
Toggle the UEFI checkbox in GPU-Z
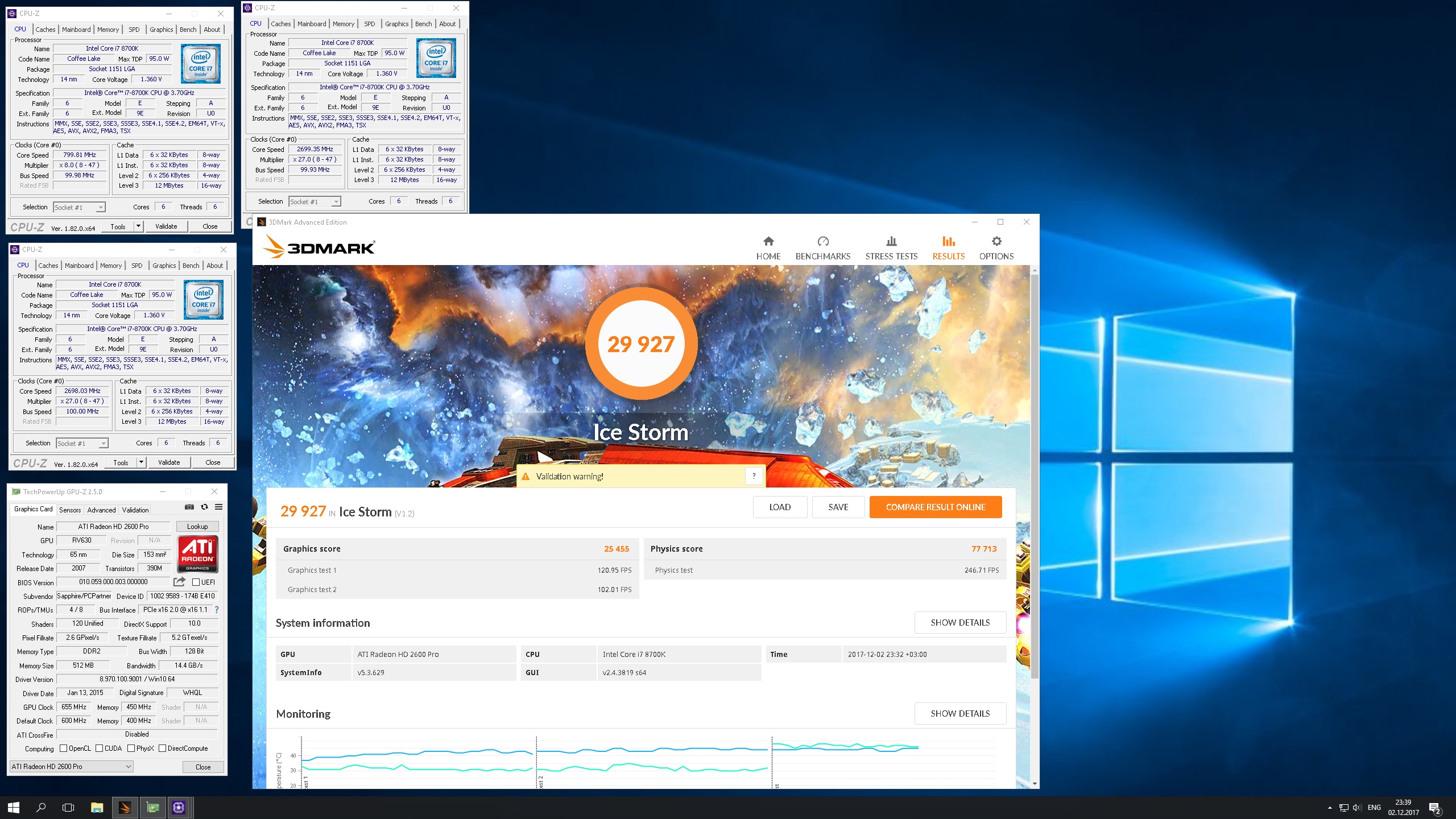196,582
